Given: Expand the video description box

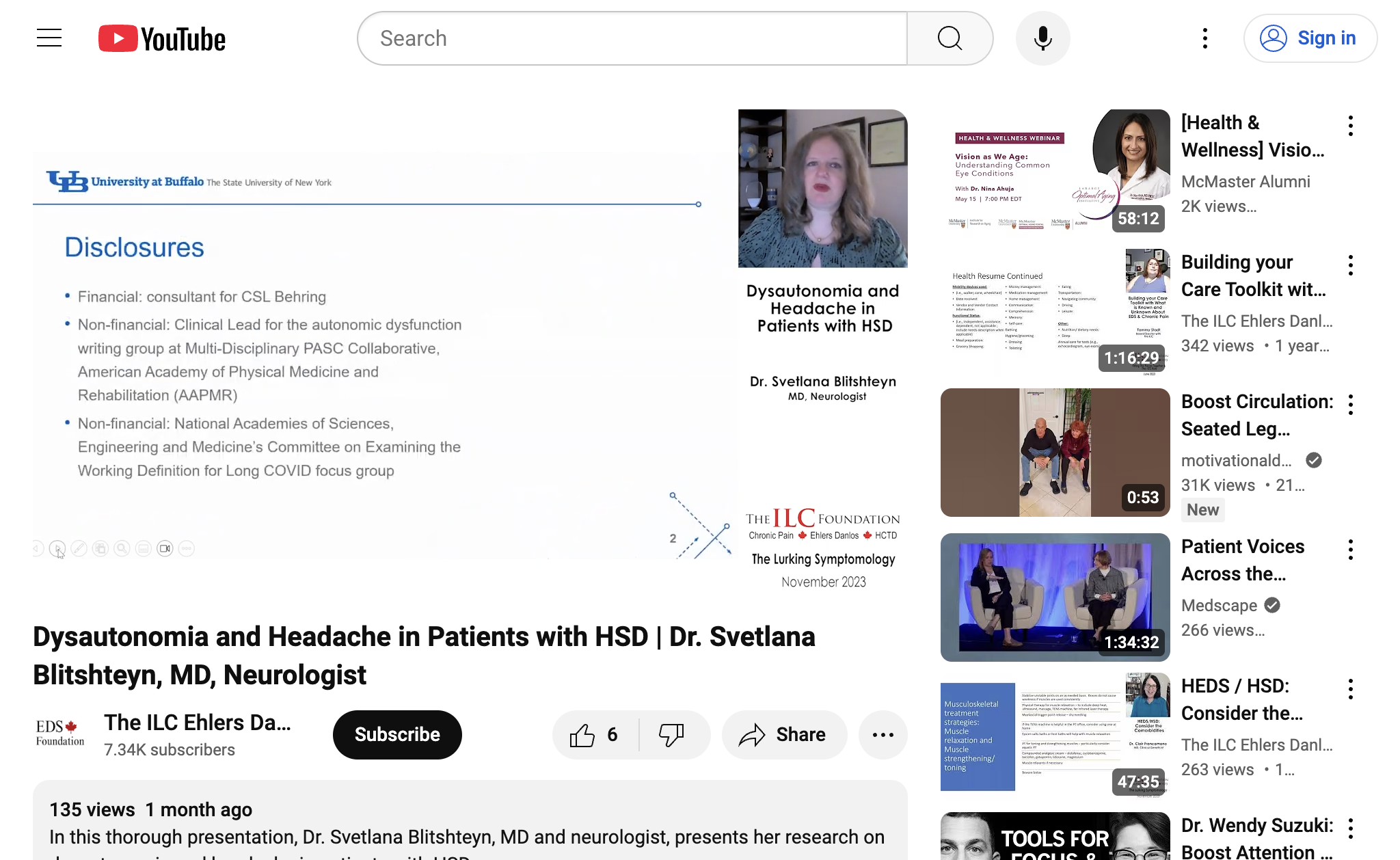Looking at the screenshot, I should (x=470, y=820).
